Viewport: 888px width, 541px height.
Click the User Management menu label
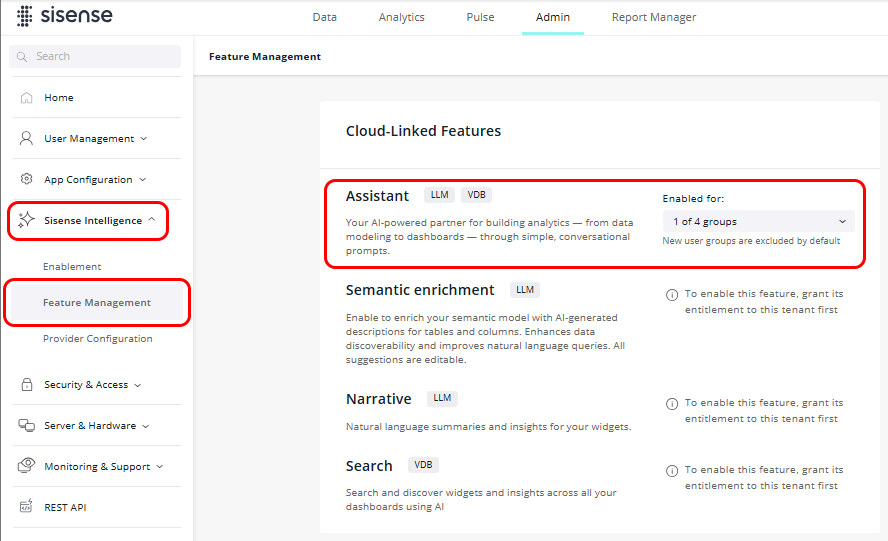pyautogui.click(x=89, y=138)
